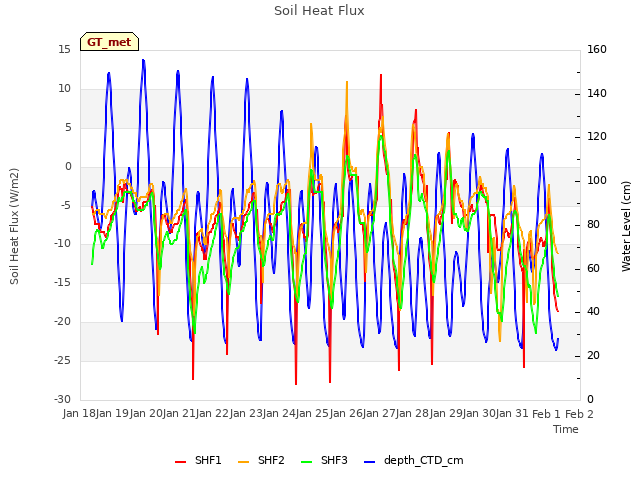The height and width of the screenshot is (480, 640).
Task: Click the green SHF3 legend swatch
Action: (x=306, y=462)
